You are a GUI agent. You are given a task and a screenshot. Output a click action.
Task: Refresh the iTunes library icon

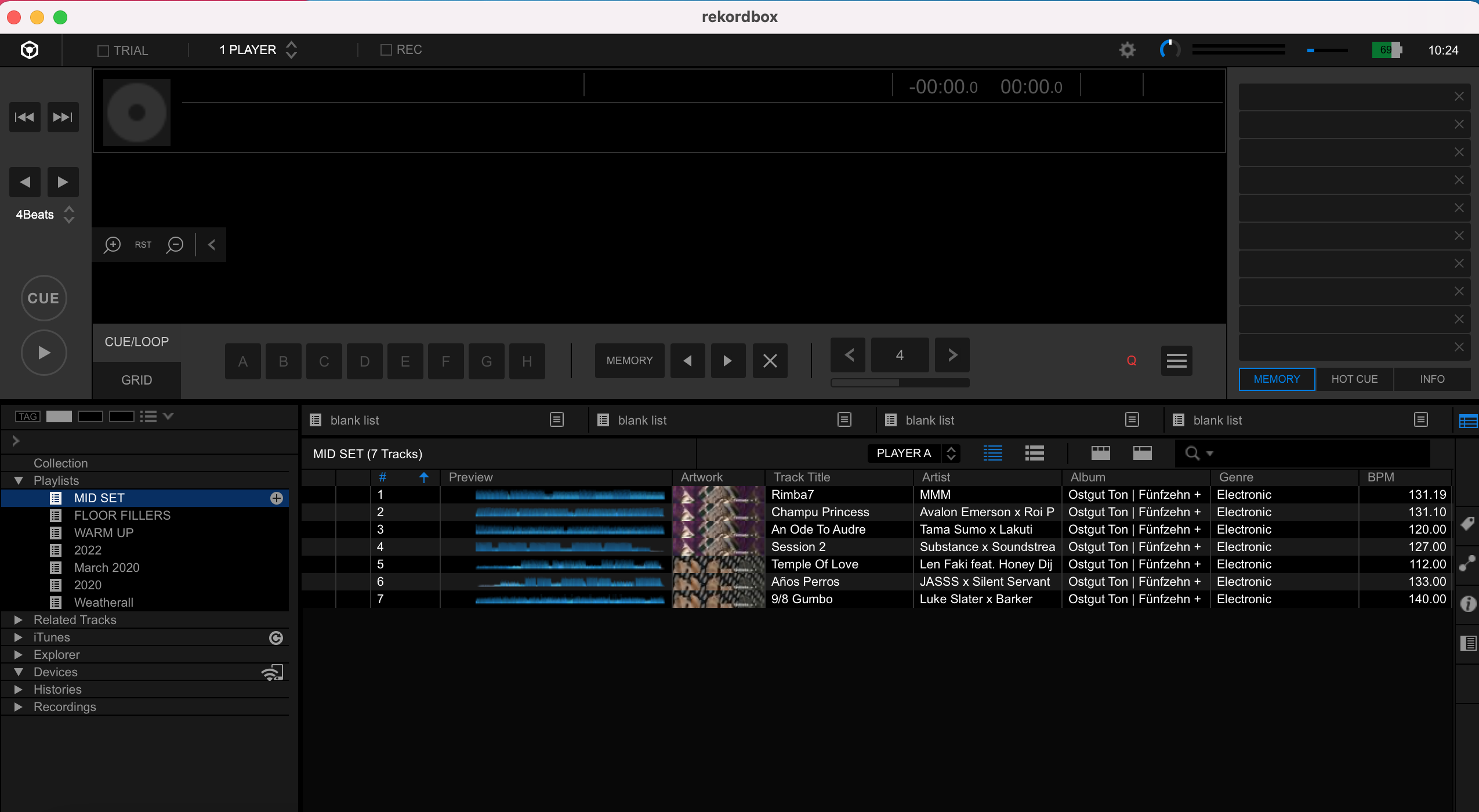point(276,638)
